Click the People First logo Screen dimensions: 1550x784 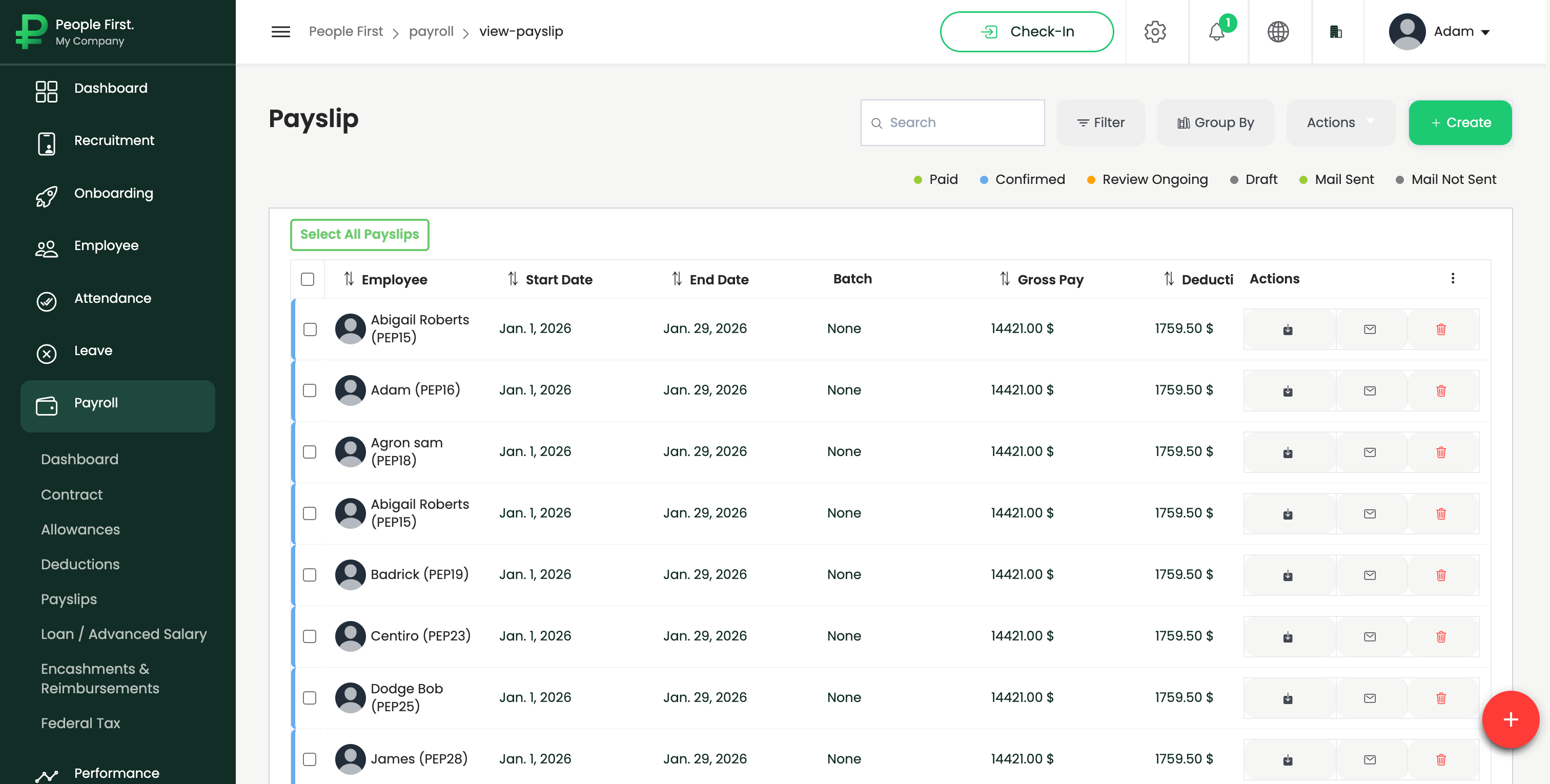(31, 31)
